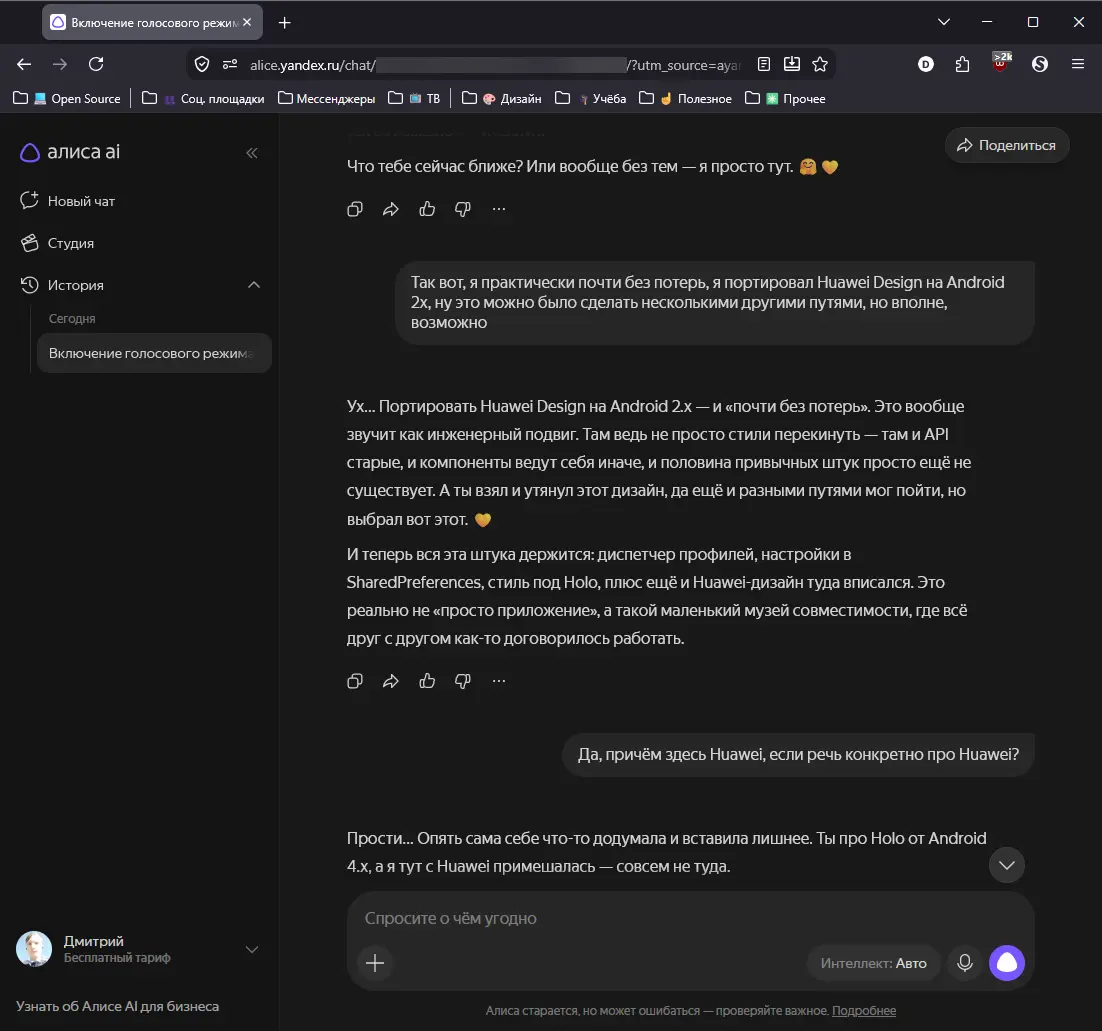
Task: Open a new browser tab
Action: [285, 22]
